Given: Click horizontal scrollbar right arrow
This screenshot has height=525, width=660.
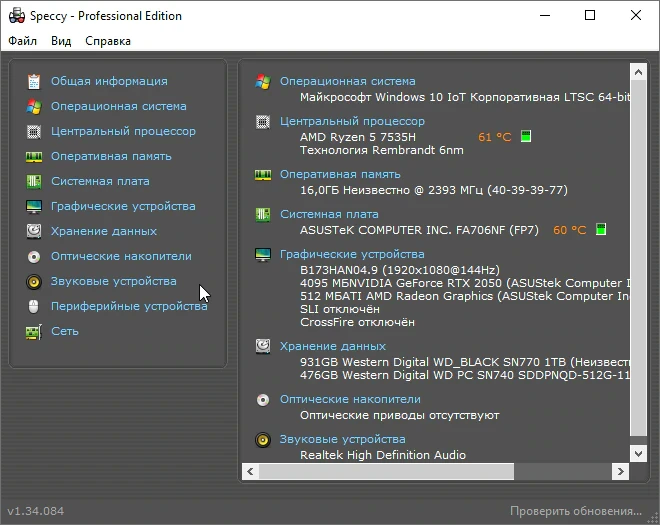Looking at the screenshot, I should pyautogui.click(x=620, y=471).
